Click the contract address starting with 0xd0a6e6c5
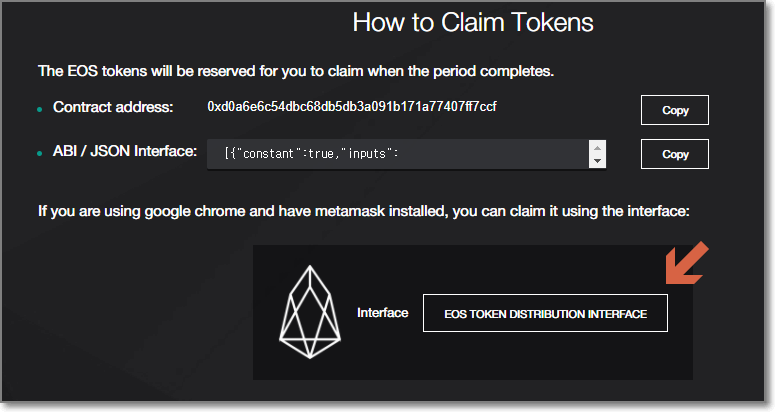Viewport: 775px width, 412px height. (365, 106)
